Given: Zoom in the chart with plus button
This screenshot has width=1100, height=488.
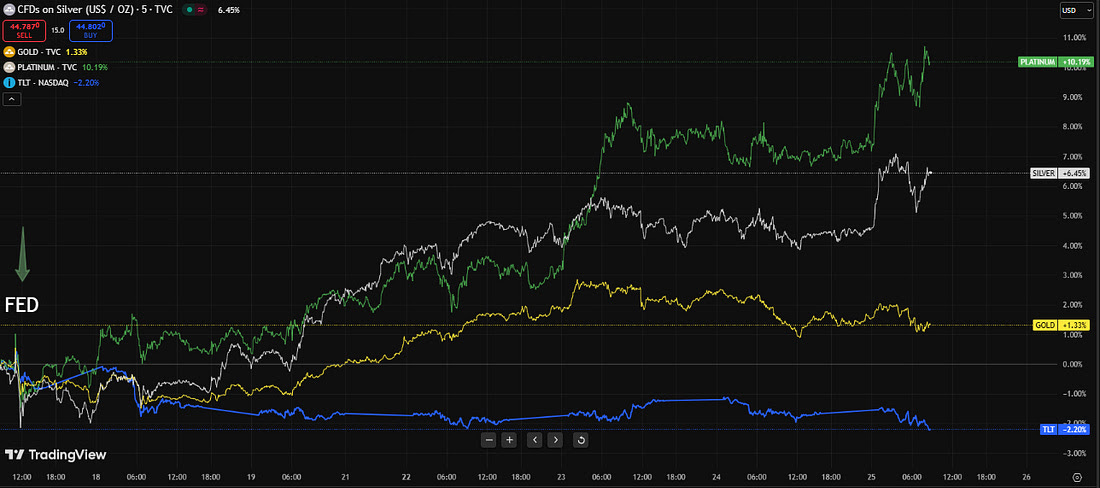Looking at the screenshot, I should tap(510, 439).
